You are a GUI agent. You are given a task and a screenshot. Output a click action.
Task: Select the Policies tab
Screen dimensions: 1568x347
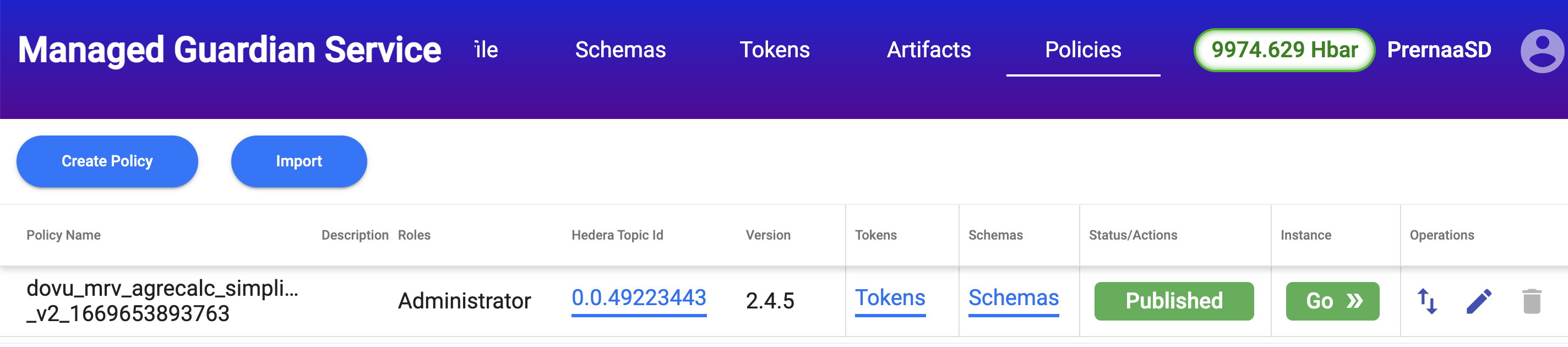click(1082, 50)
